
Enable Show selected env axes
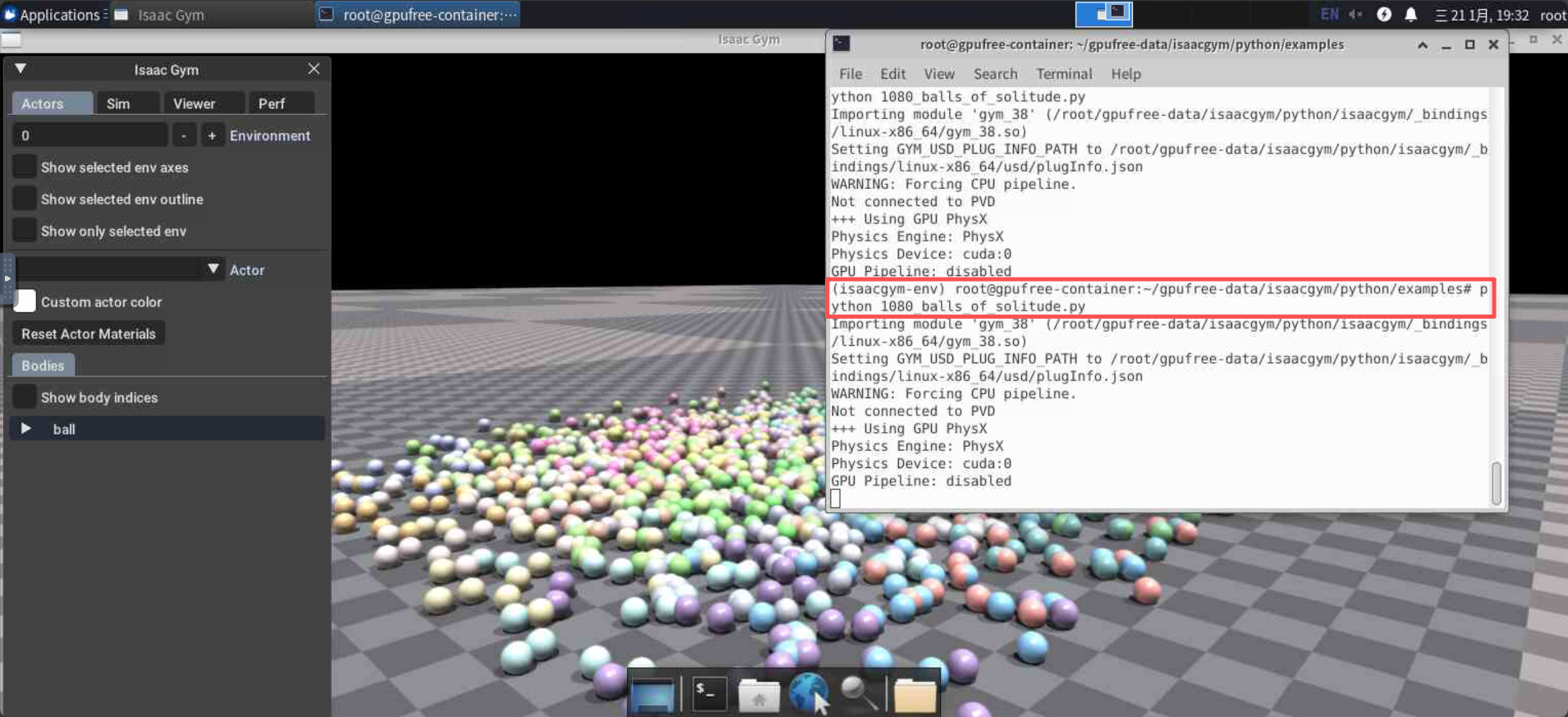coord(25,167)
